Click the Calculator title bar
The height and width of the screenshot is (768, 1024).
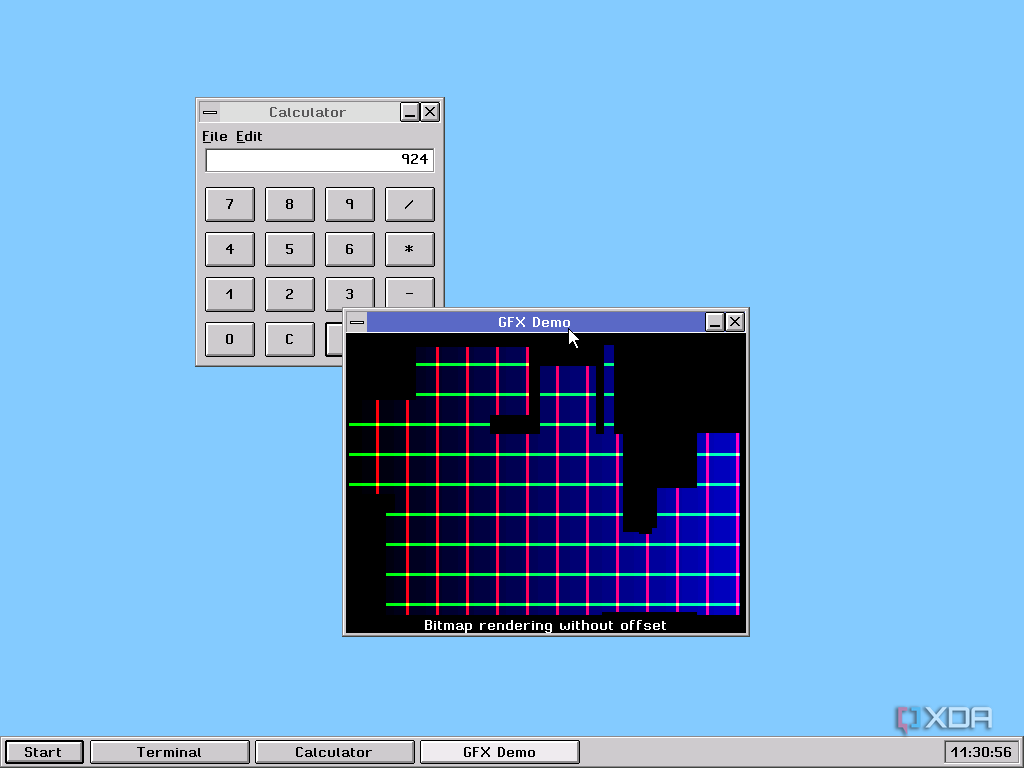(x=310, y=112)
